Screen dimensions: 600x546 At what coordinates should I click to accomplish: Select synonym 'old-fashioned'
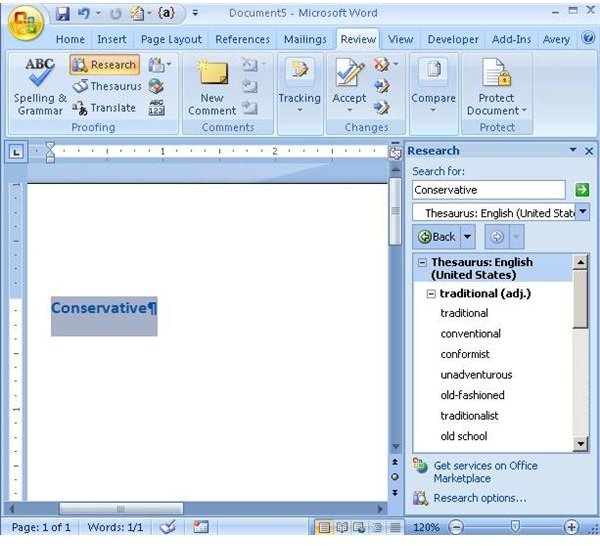click(472, 395)
